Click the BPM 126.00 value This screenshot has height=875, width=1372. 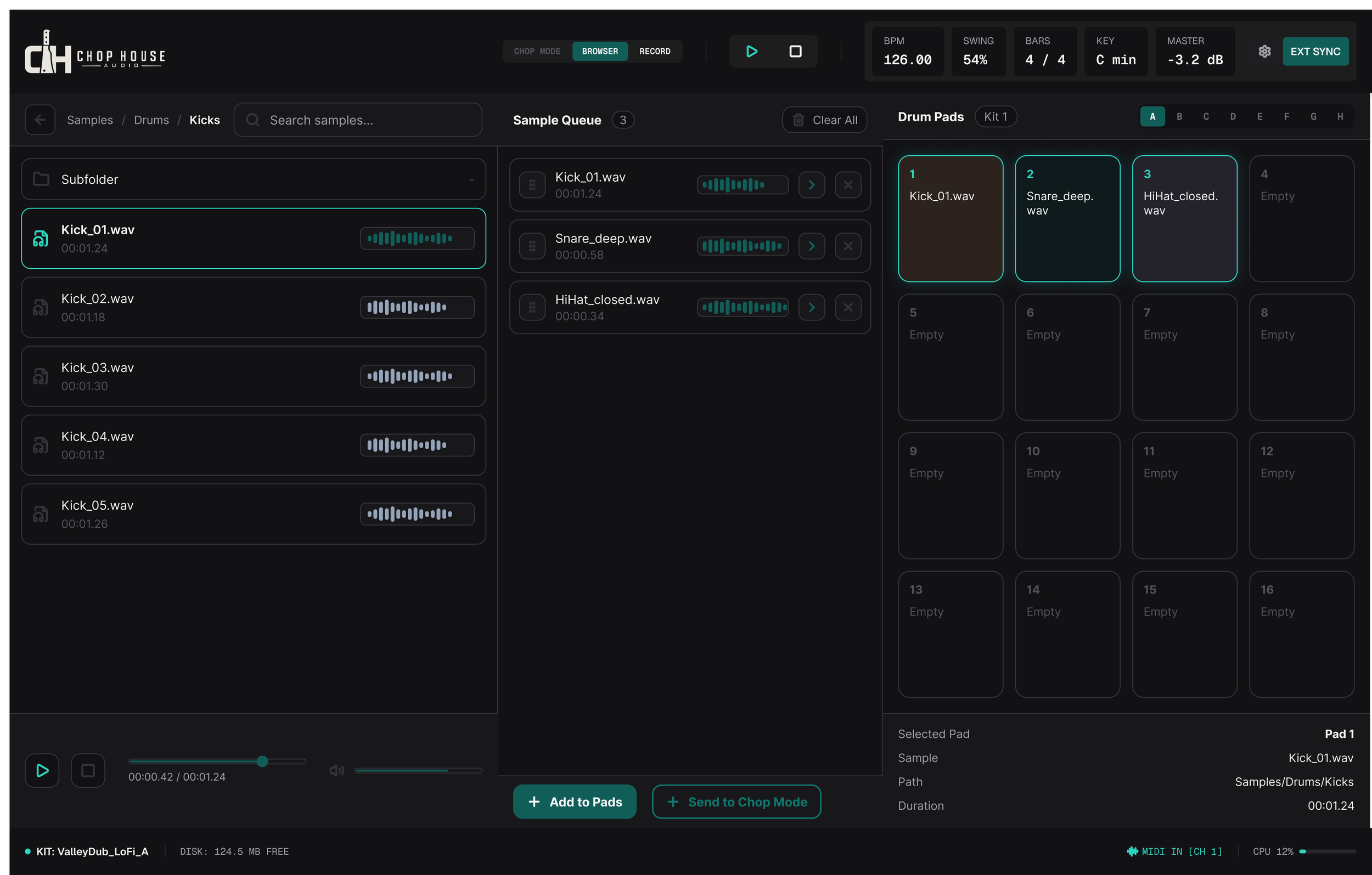click(907, 60)
